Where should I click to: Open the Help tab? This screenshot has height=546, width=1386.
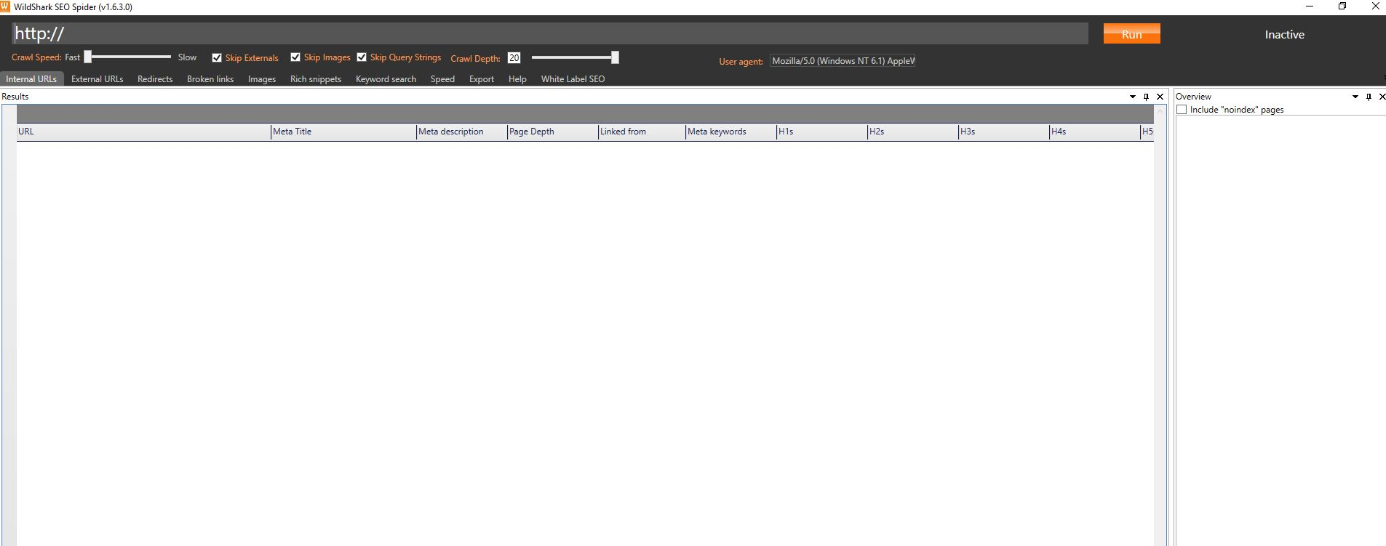pyautogui.click(x=517, y=79)
